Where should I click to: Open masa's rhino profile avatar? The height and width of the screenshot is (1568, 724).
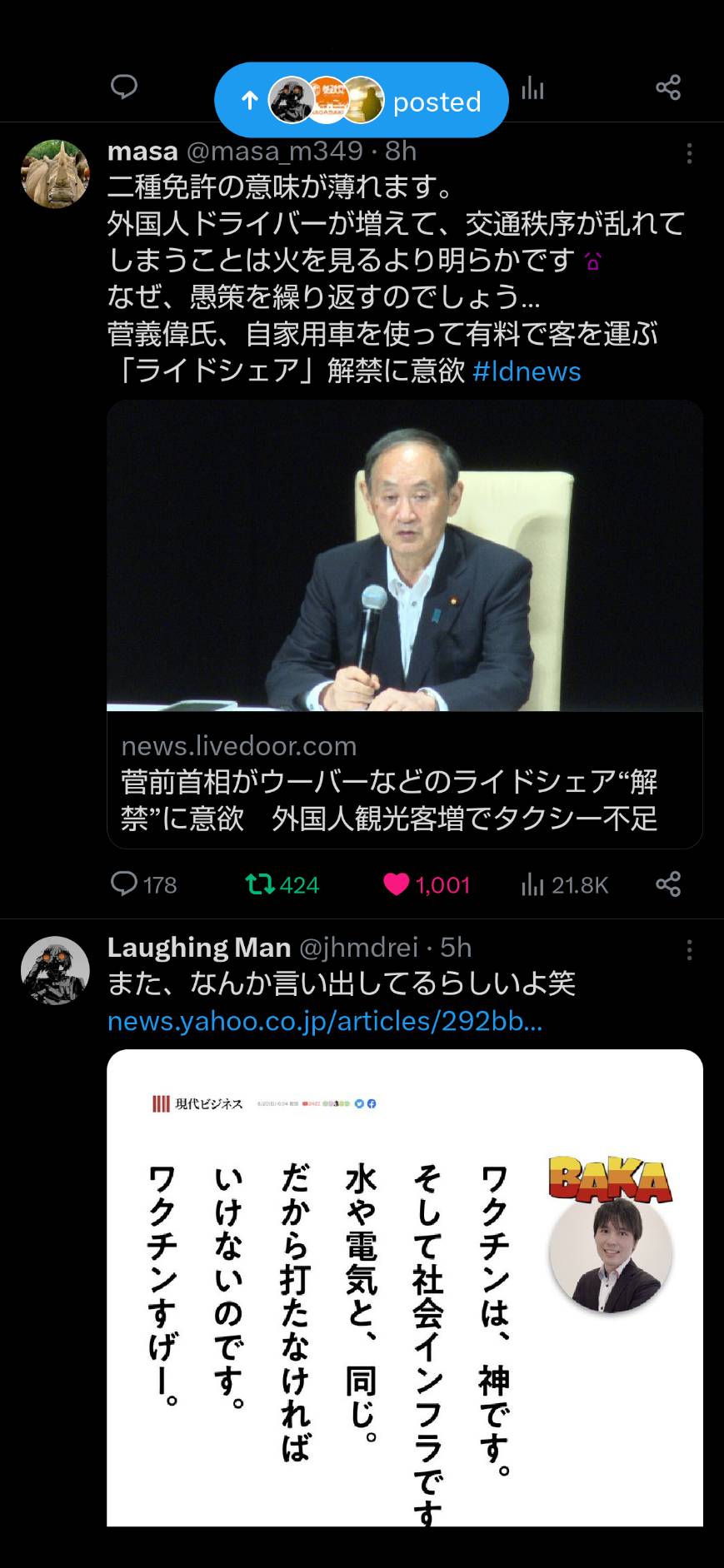point(55,174)
